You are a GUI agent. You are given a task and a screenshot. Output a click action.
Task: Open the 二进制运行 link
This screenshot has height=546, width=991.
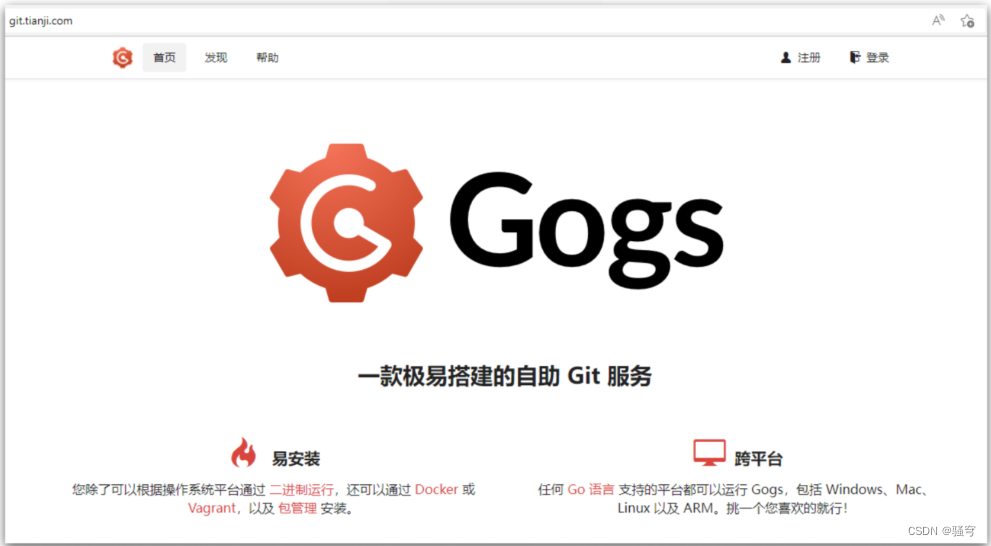point(301,490)
